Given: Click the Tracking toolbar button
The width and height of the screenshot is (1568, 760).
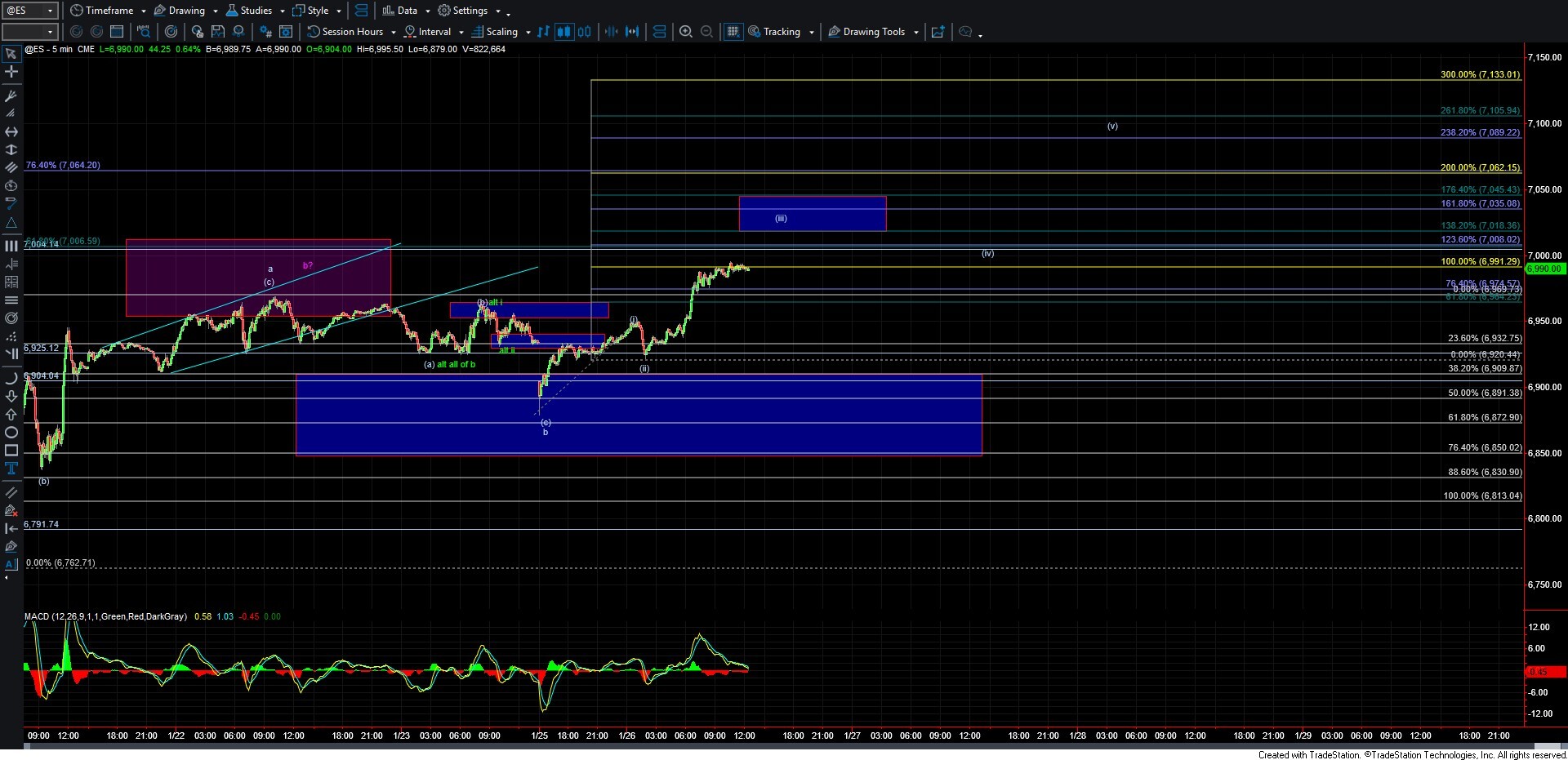Looking at the screenshot, I should 781,32.
